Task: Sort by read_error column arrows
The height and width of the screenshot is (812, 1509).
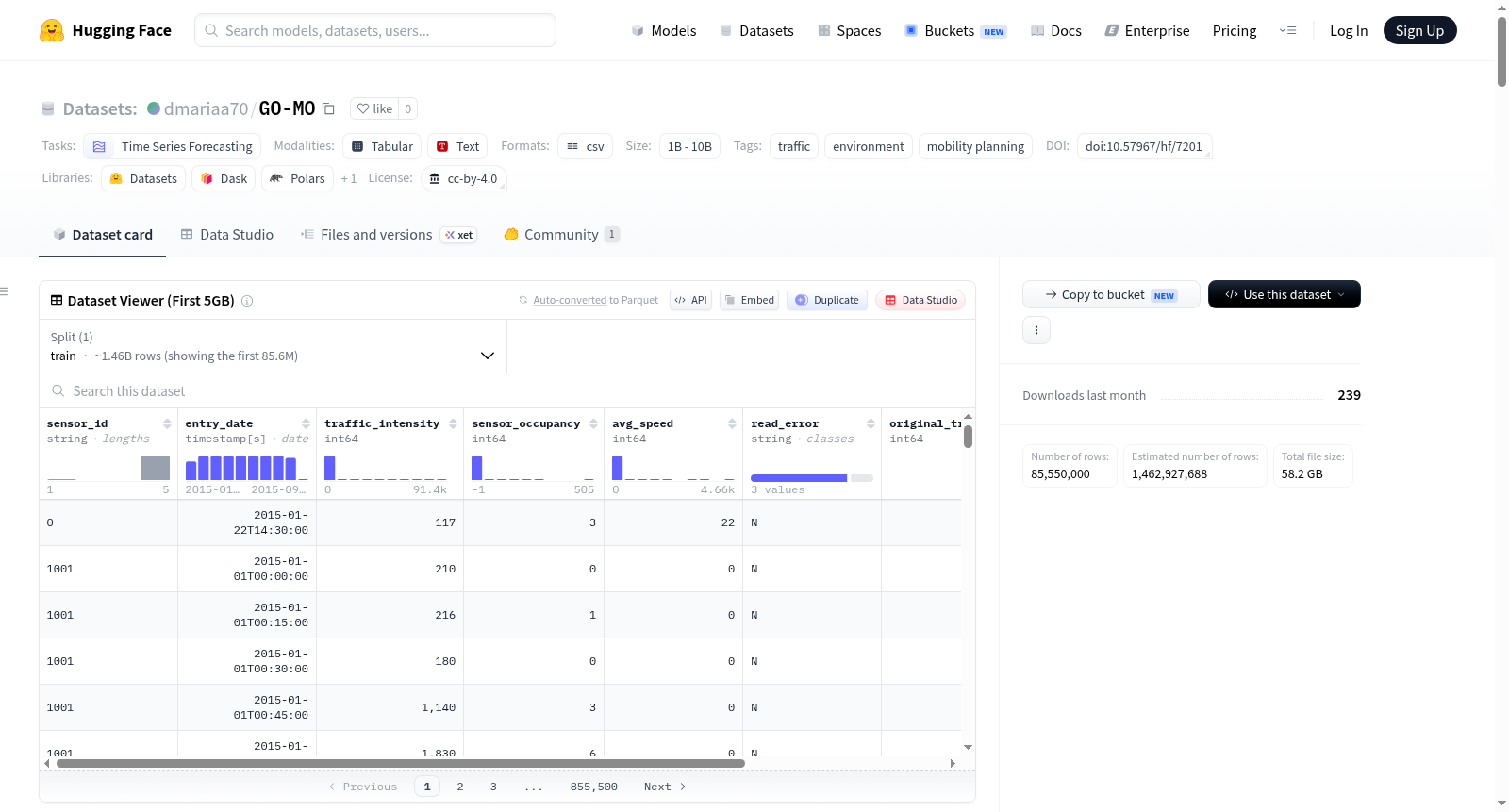Action: pos(871,423)
